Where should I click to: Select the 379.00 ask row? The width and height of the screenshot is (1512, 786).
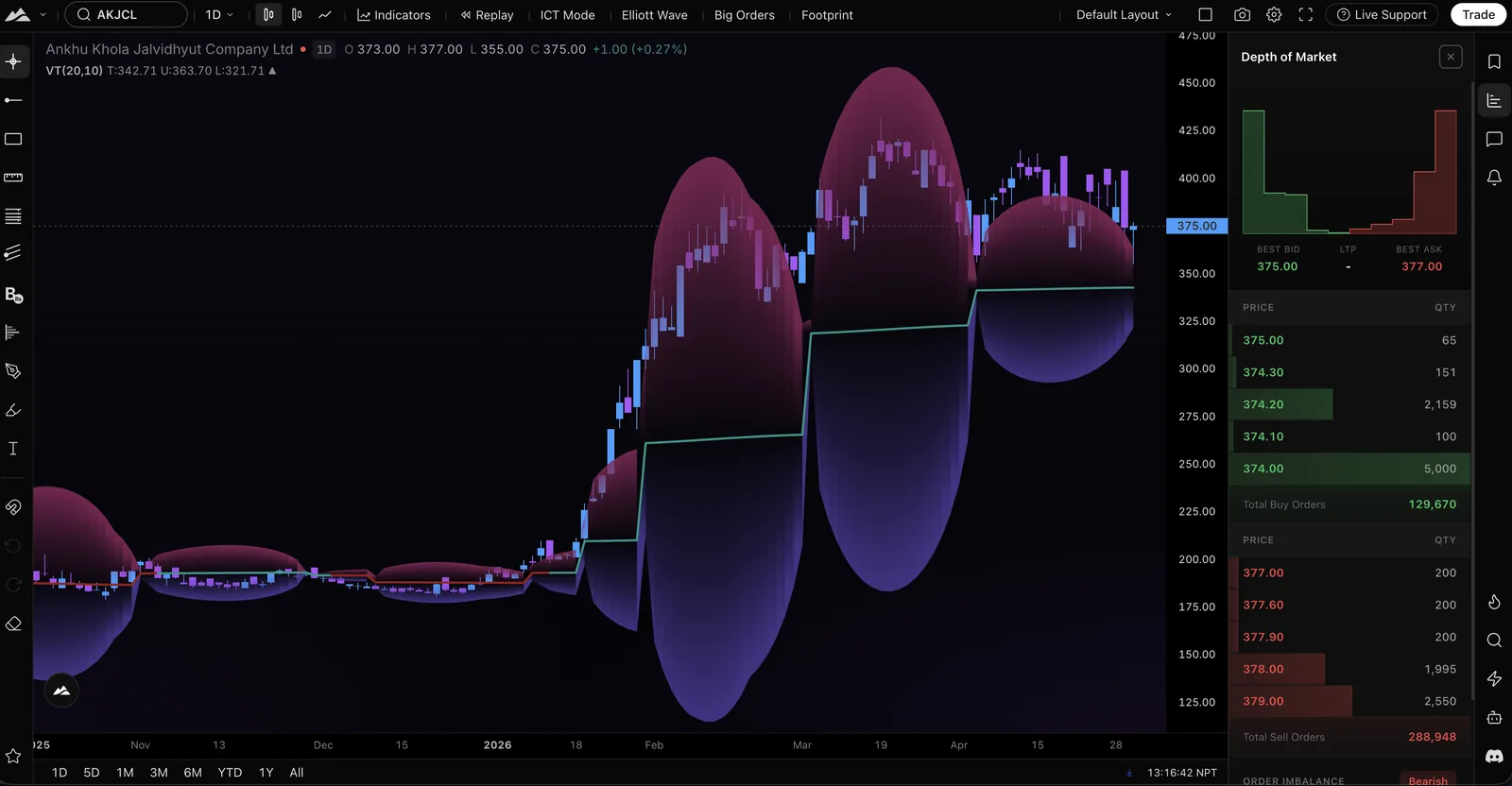tap(1349, 701)
